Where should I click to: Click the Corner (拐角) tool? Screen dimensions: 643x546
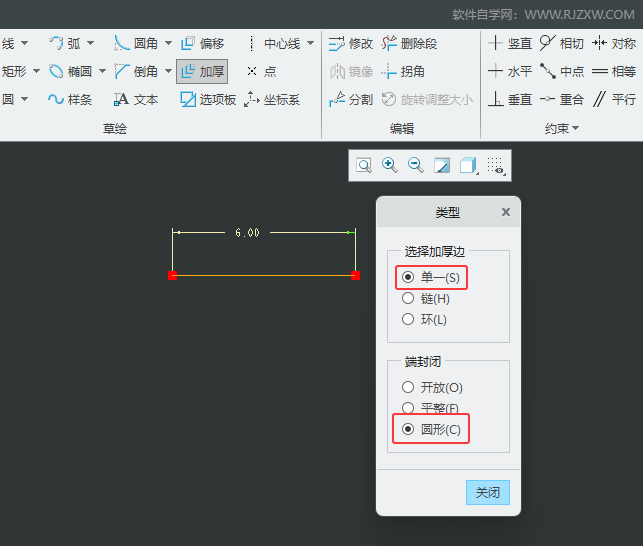click(403, 71)
